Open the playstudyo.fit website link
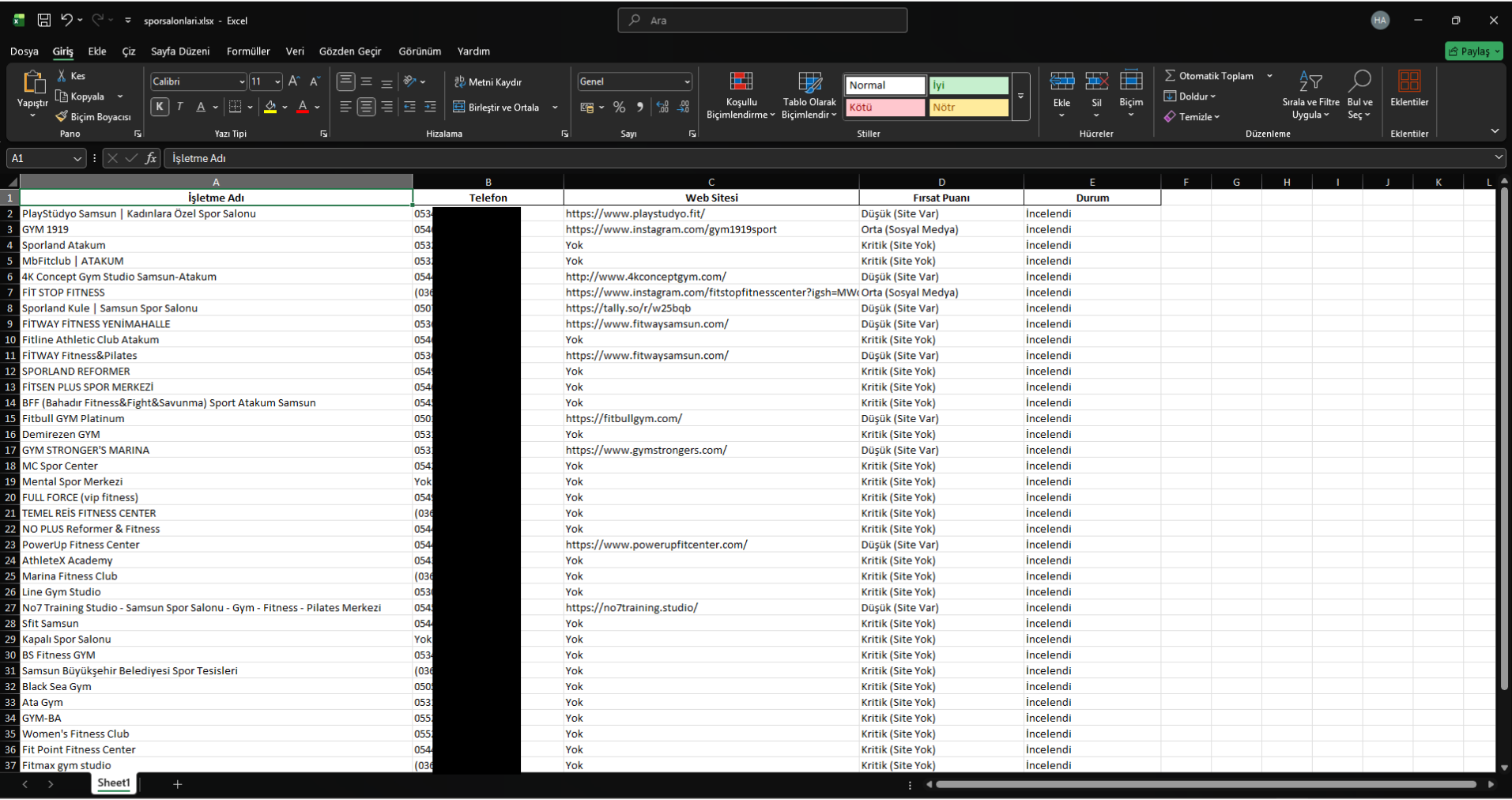 [x=635, y=213]
